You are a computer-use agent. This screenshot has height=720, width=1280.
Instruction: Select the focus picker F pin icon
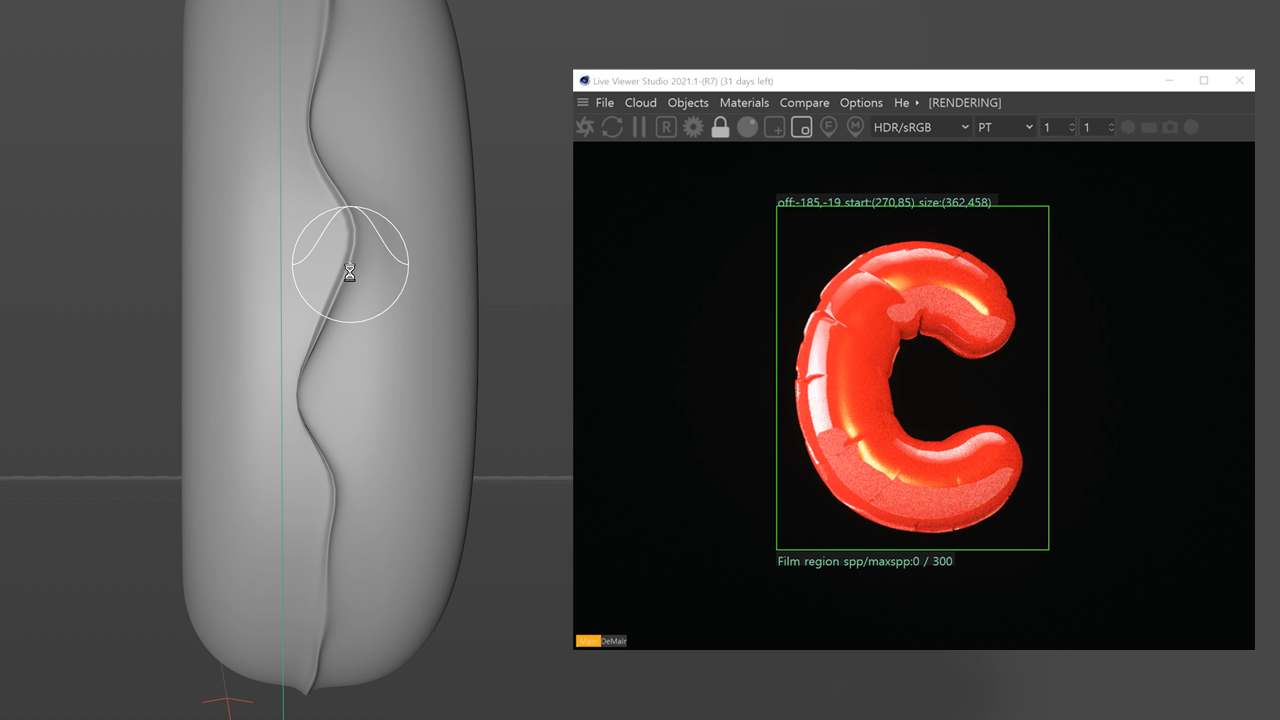[828, 127]
